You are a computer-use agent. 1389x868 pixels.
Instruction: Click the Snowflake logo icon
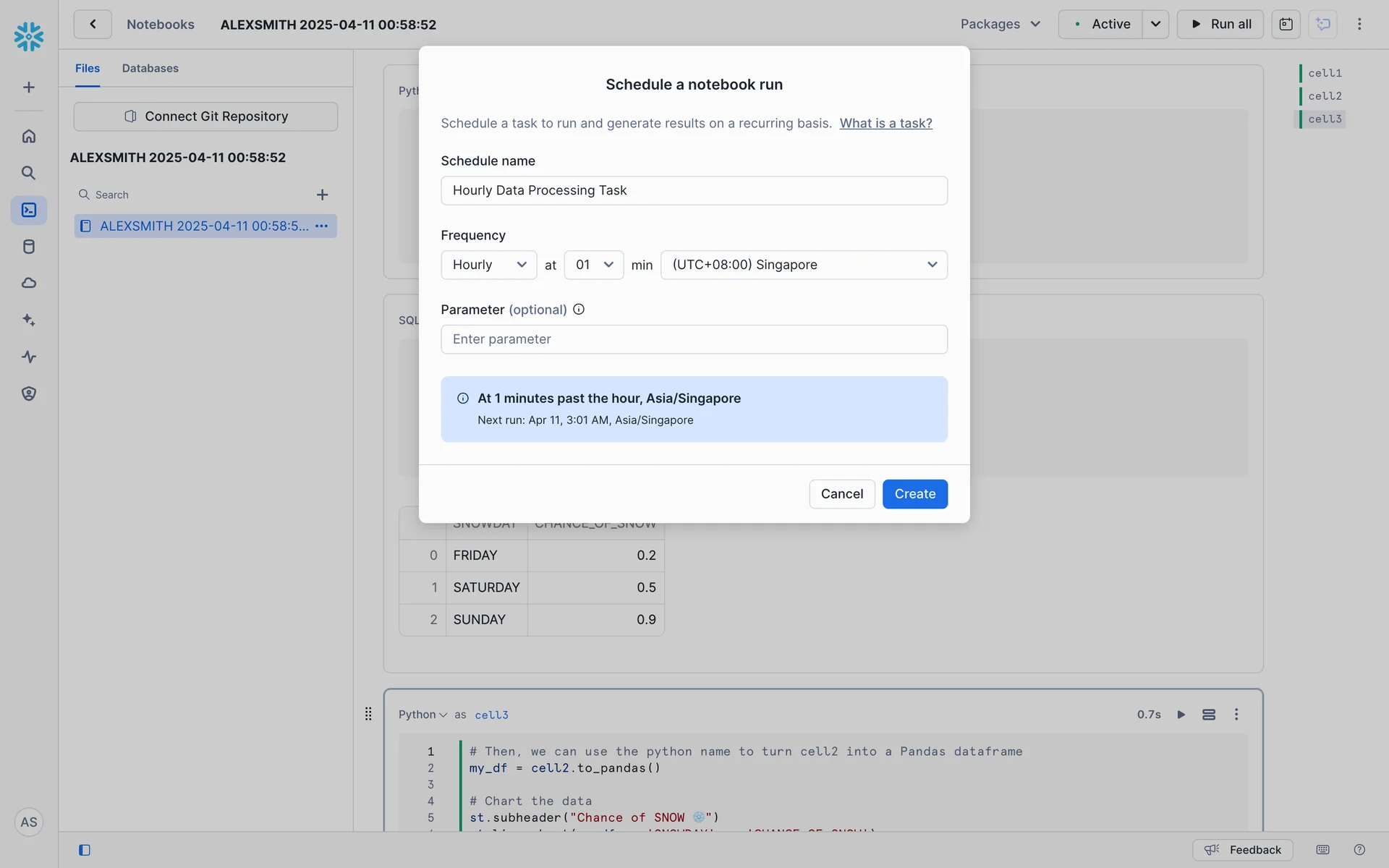click(29, 36)
